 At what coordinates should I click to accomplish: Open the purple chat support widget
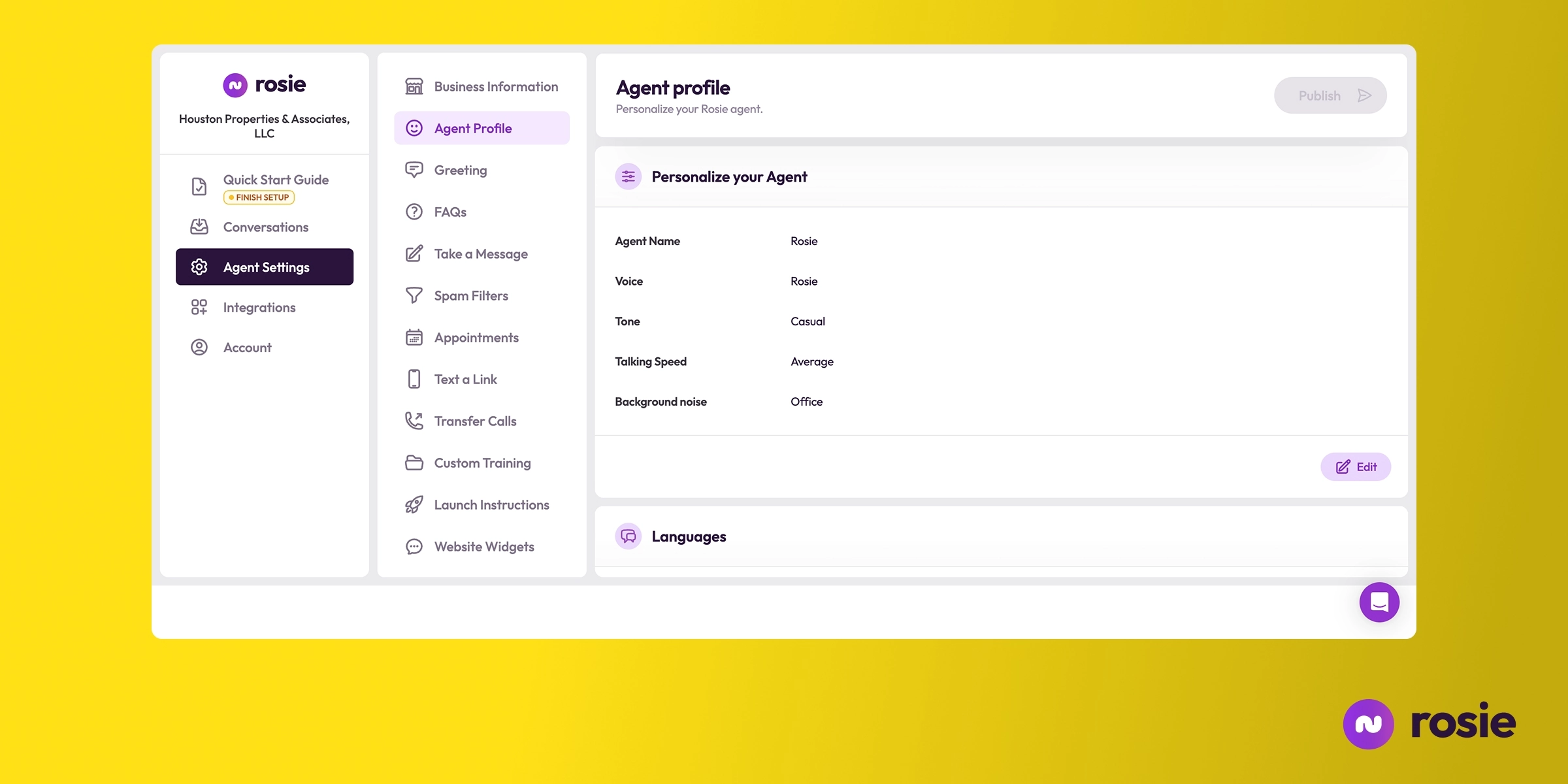(1379, 602)
